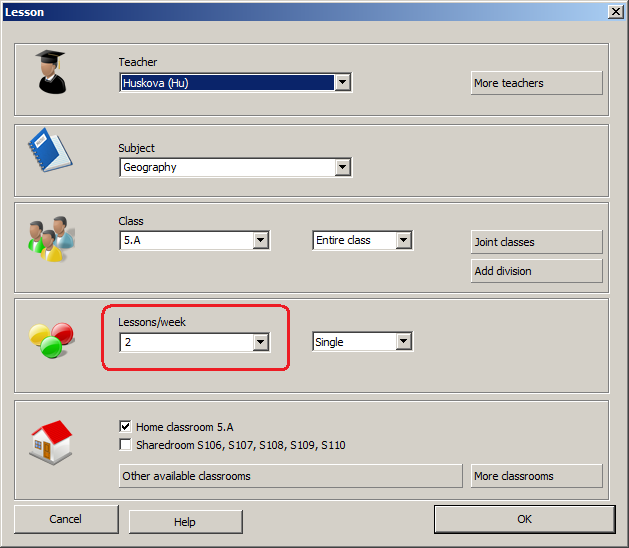This screenshot has height=548, width=629.
Task: Click the More teachers button
Action: pos(536,83)
